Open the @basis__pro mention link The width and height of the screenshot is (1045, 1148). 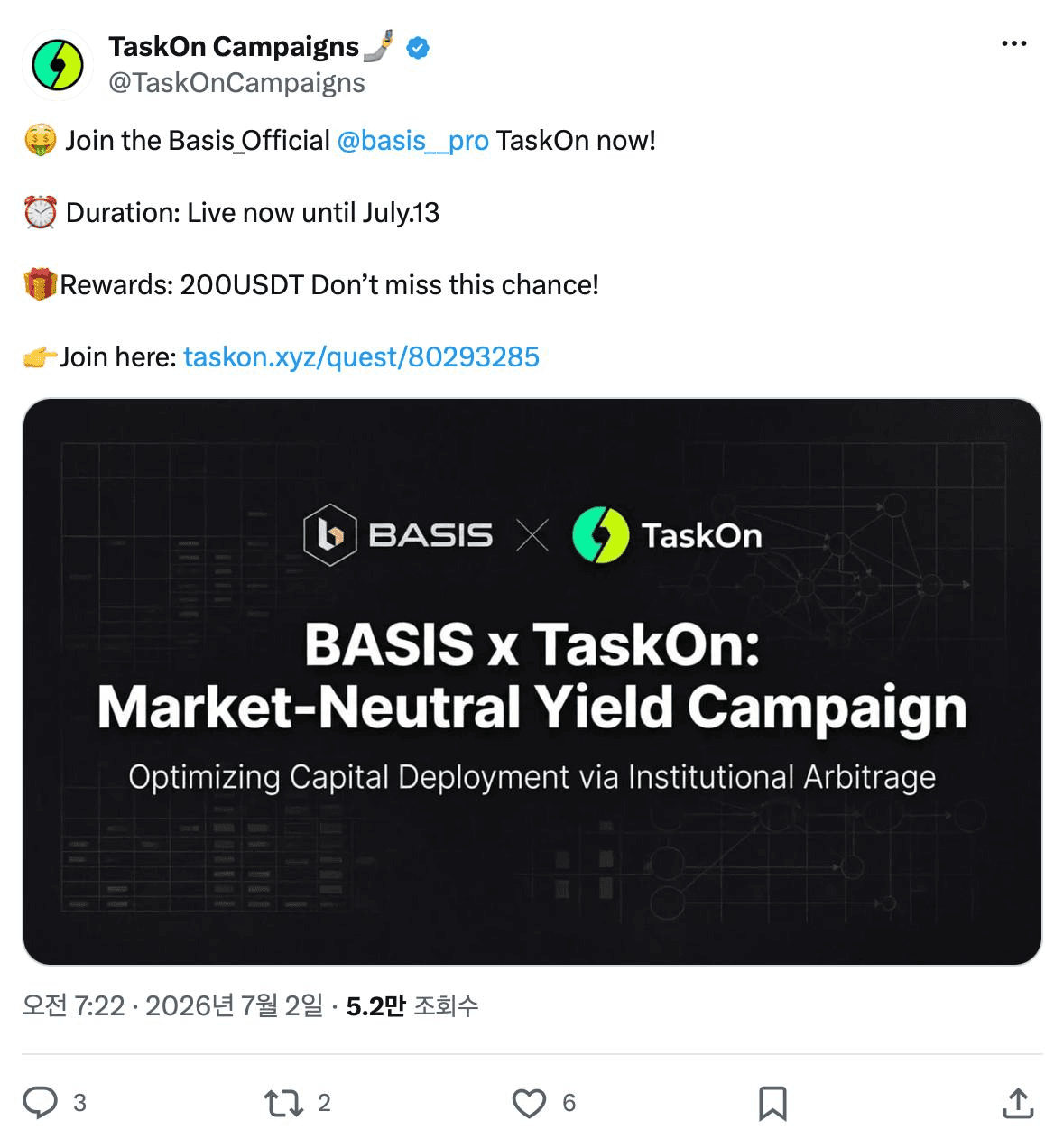412,140
